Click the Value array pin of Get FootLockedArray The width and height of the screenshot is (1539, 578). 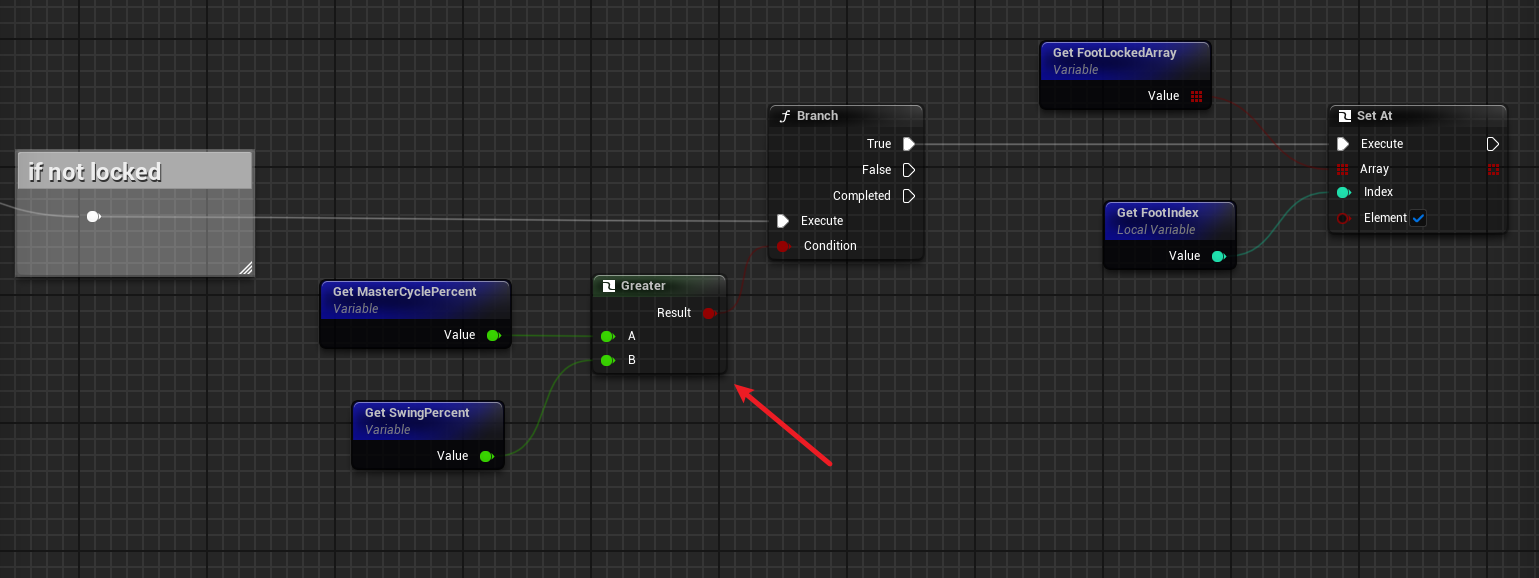(1196, 96)
